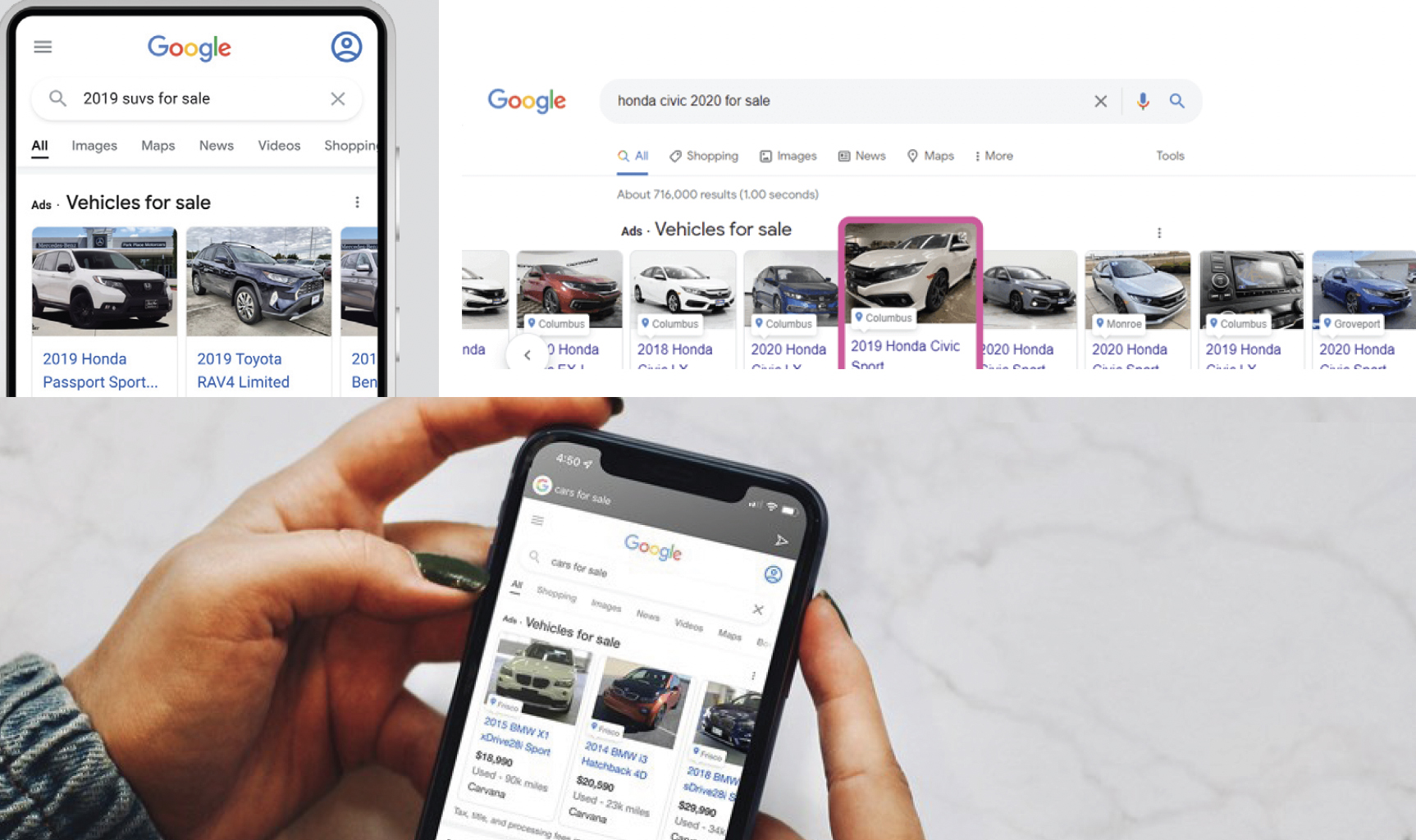Click the mobile search magnifier icon

click(57, 98)
